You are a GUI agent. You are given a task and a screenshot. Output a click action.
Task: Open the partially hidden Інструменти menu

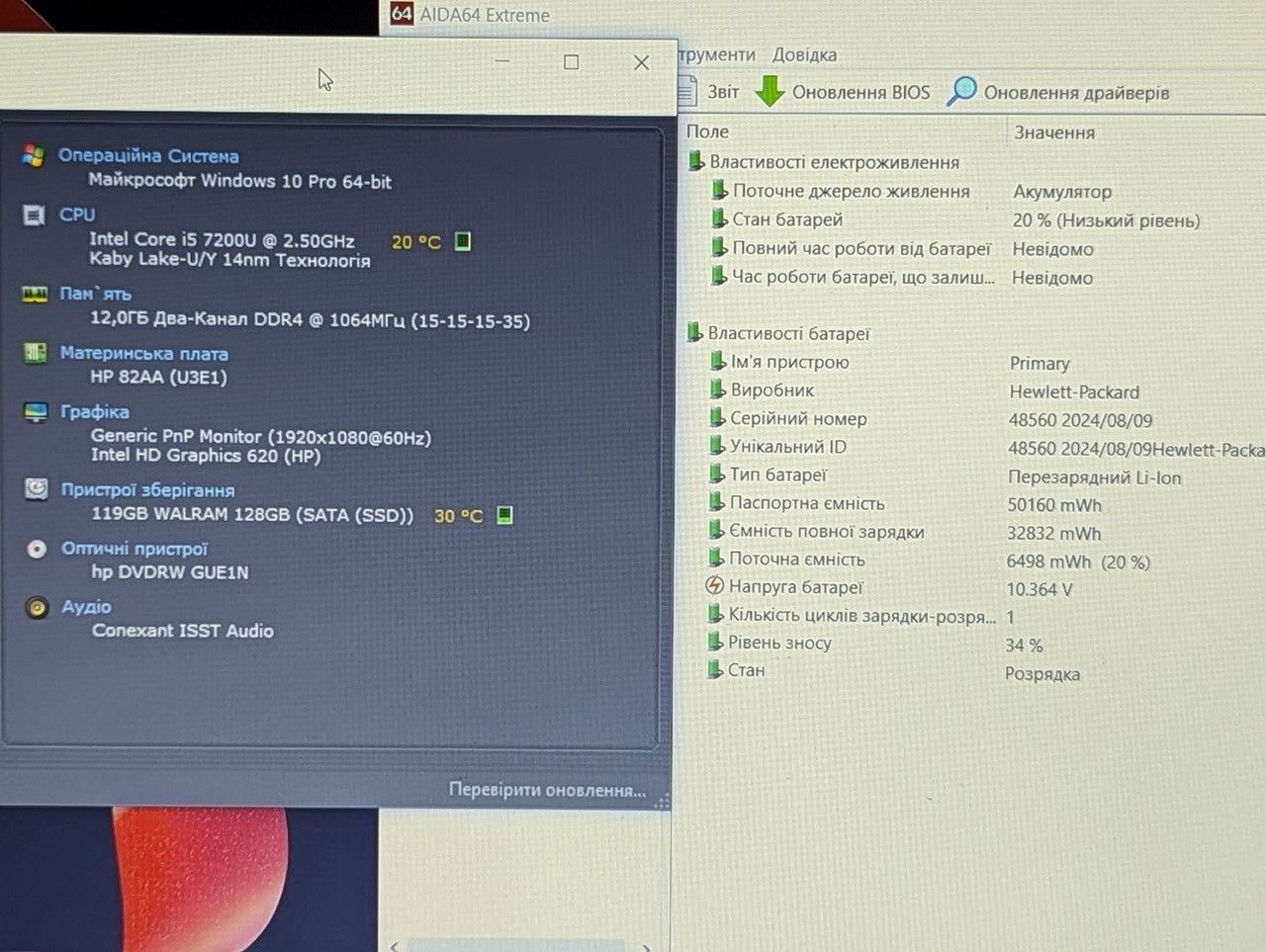coord(718,54)
